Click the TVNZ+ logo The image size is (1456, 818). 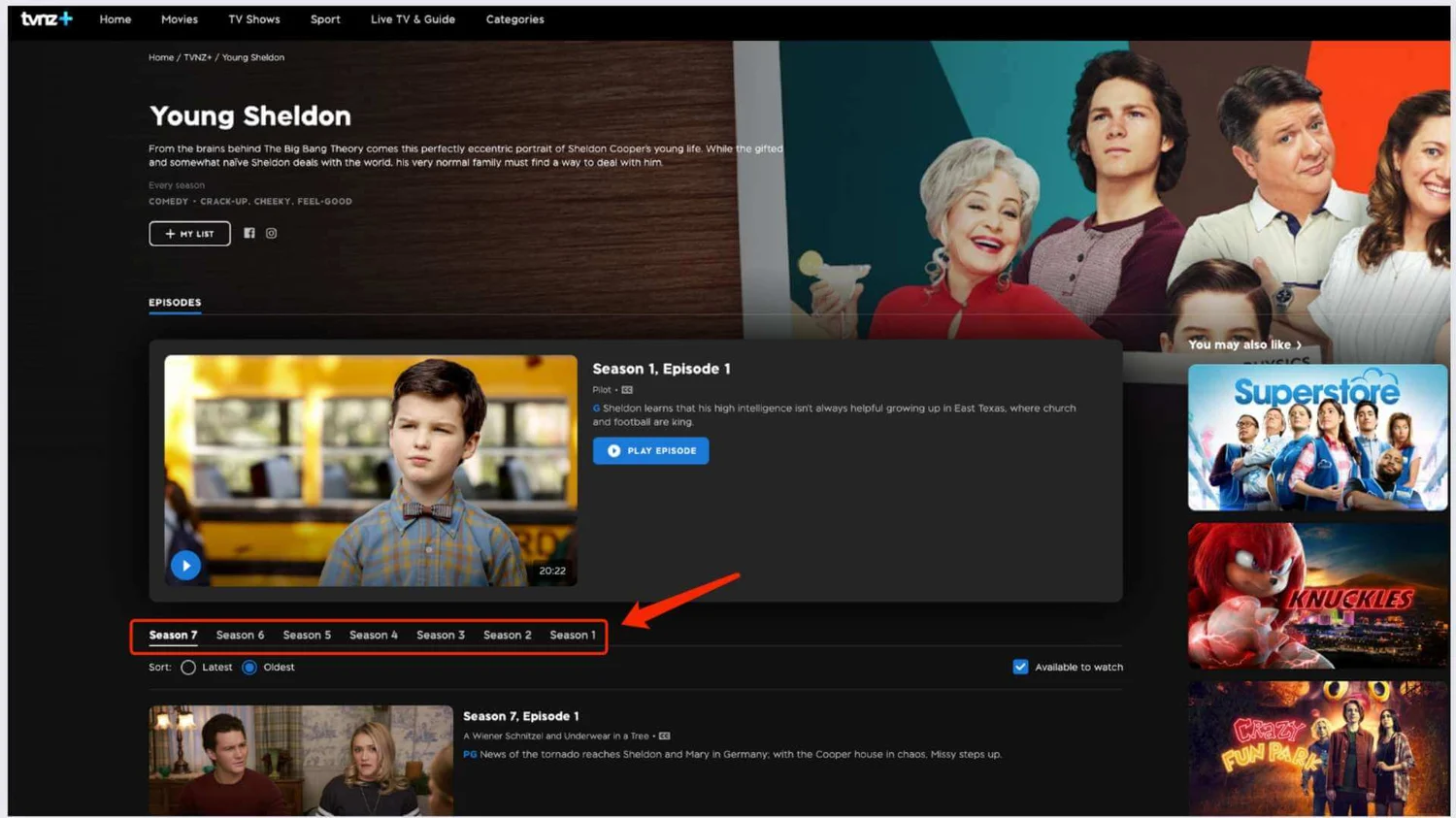coord(47,18)
